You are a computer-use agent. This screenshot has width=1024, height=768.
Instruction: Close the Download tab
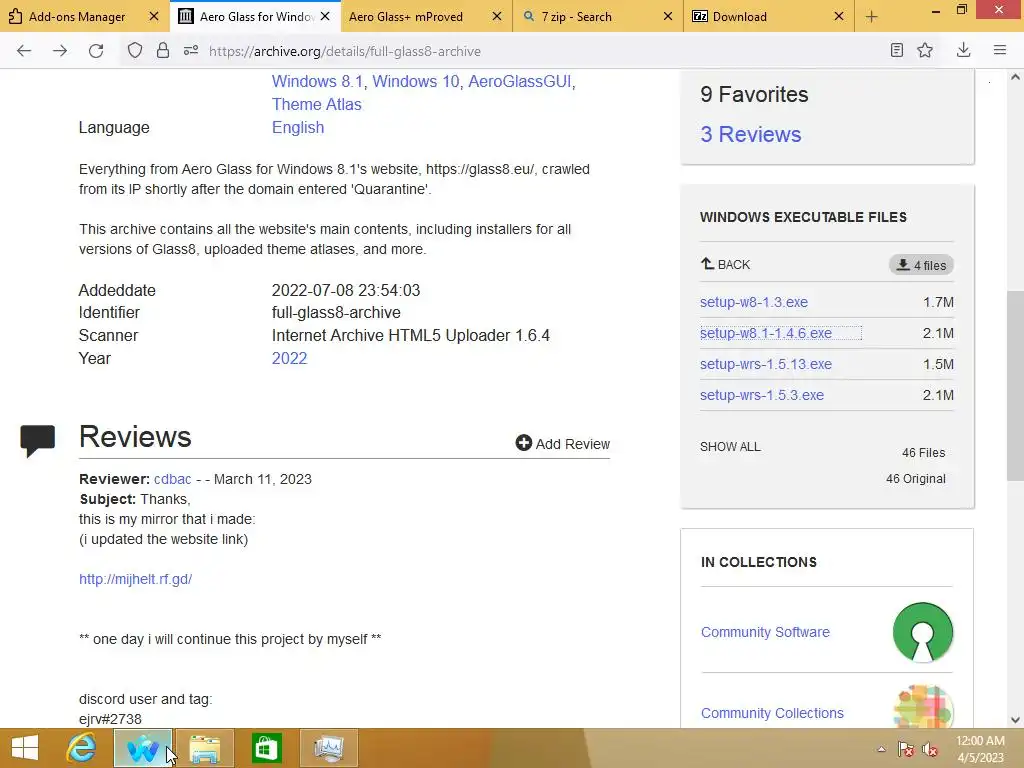[x=839, y=16]
